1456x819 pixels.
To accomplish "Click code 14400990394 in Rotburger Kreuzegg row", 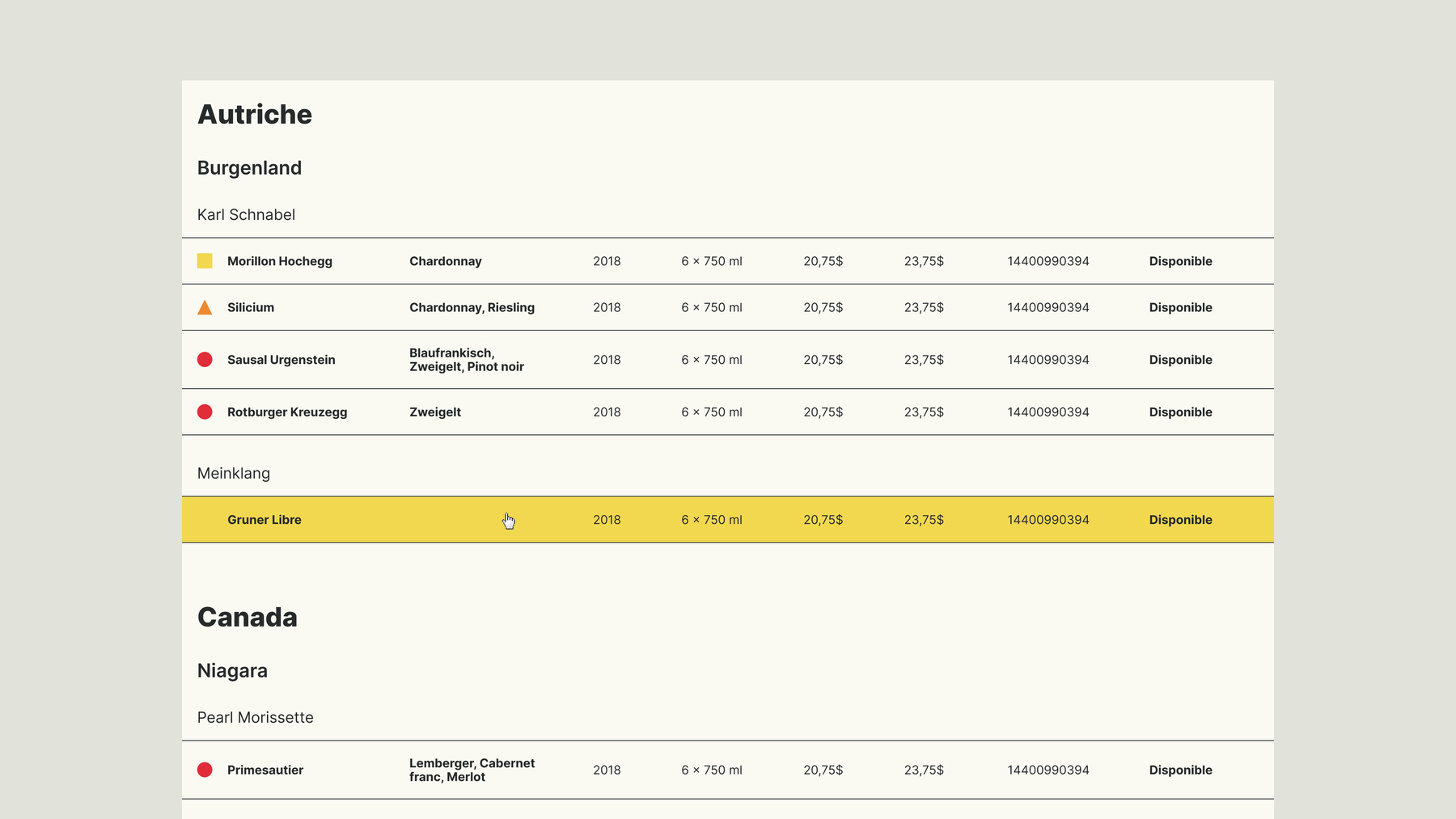I will point(1048,412).
